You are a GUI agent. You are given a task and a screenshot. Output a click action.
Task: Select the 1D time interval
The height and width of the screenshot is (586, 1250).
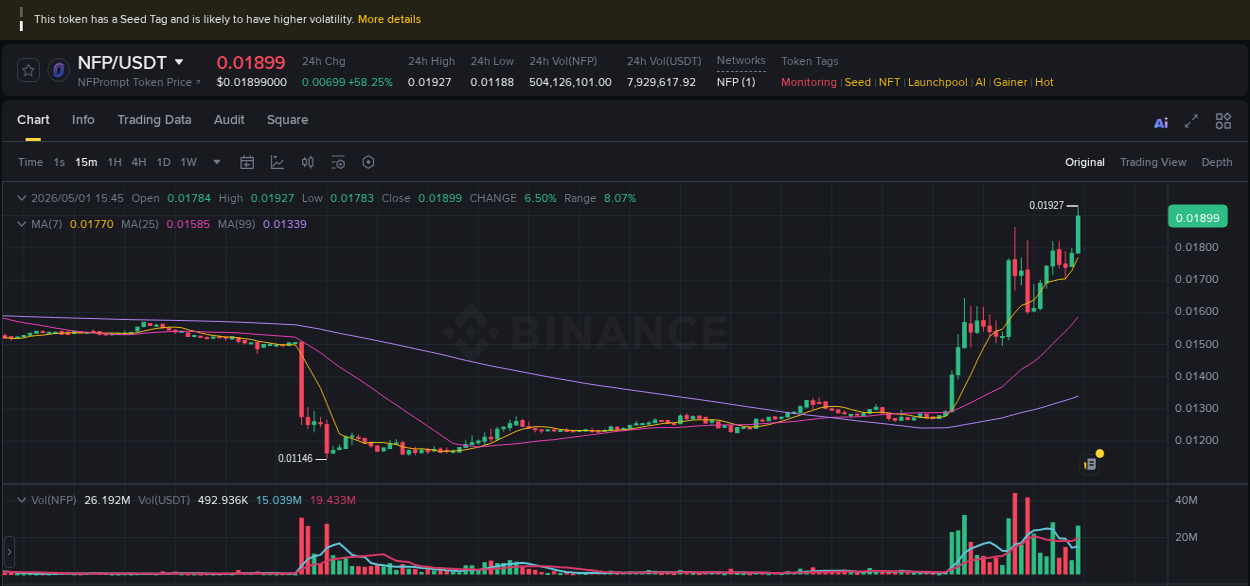[x=163, y=162]
